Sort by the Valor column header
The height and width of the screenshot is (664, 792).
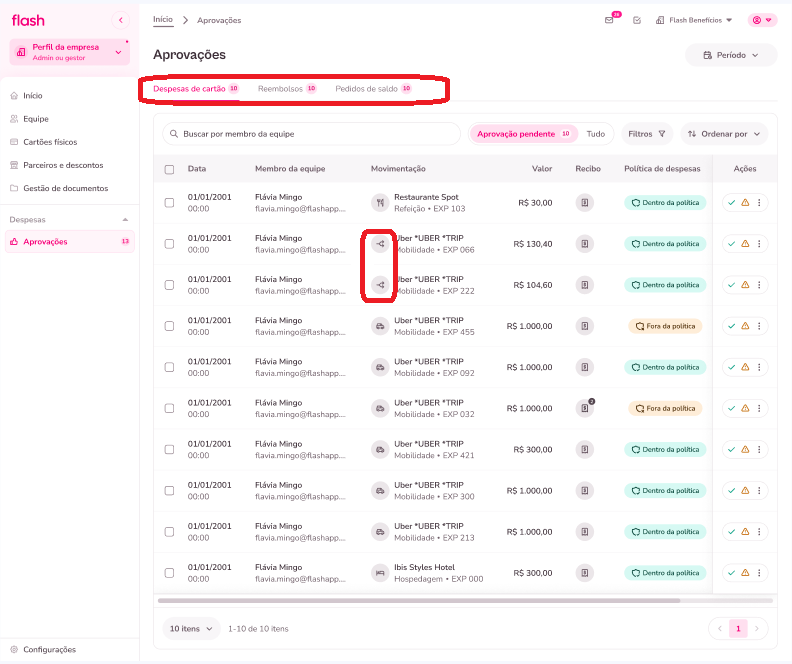coord(541,169)
